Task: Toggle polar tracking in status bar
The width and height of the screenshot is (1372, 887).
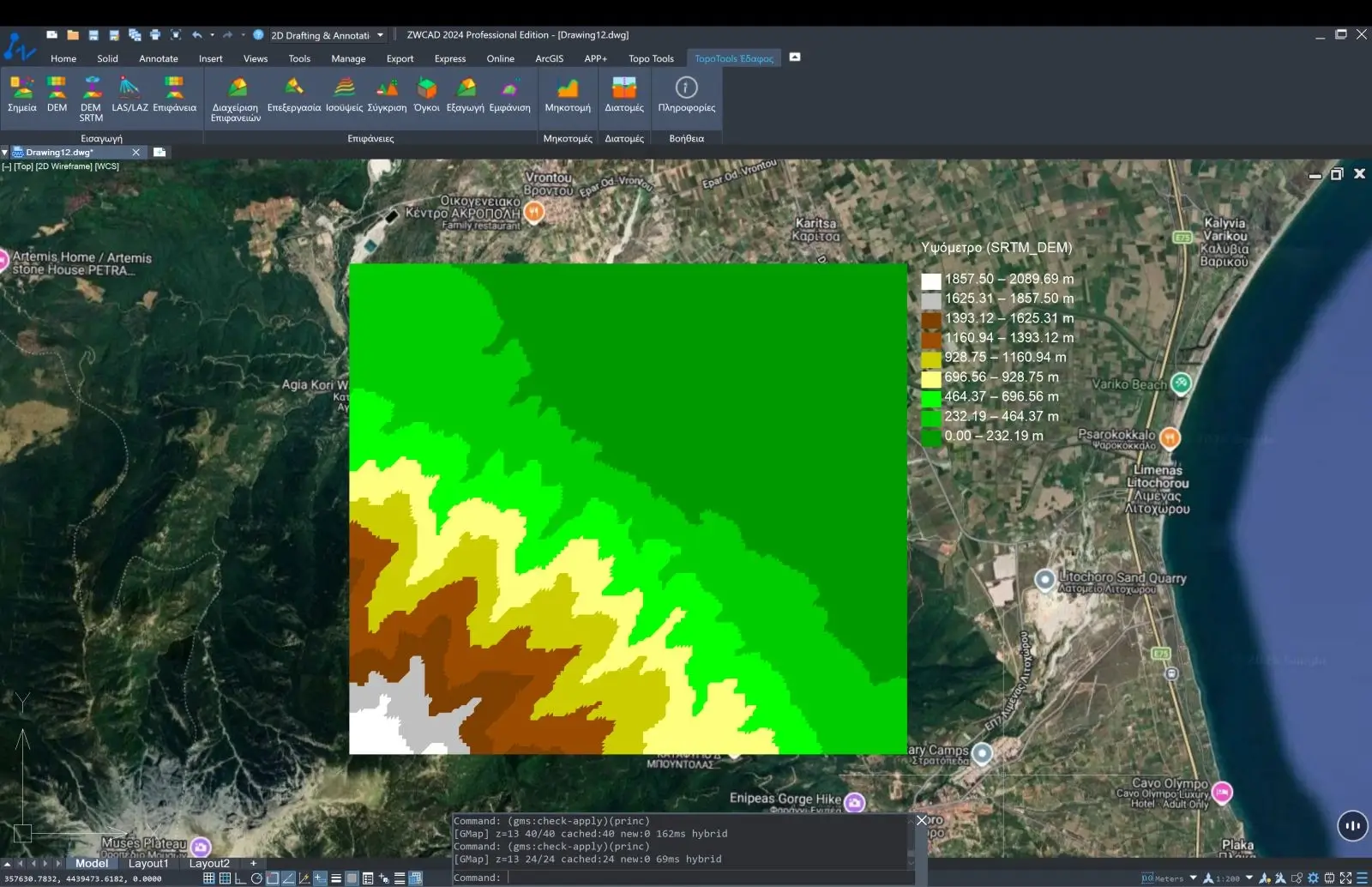Action: 256,878
